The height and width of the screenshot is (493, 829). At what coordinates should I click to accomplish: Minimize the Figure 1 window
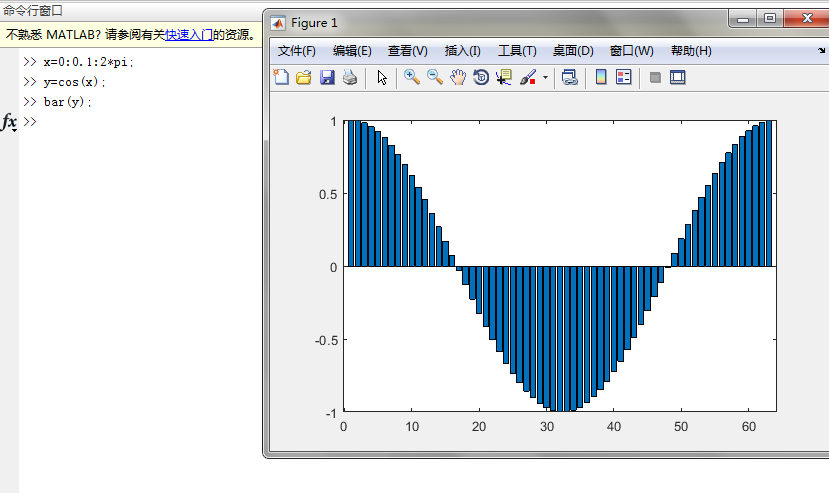743,19
